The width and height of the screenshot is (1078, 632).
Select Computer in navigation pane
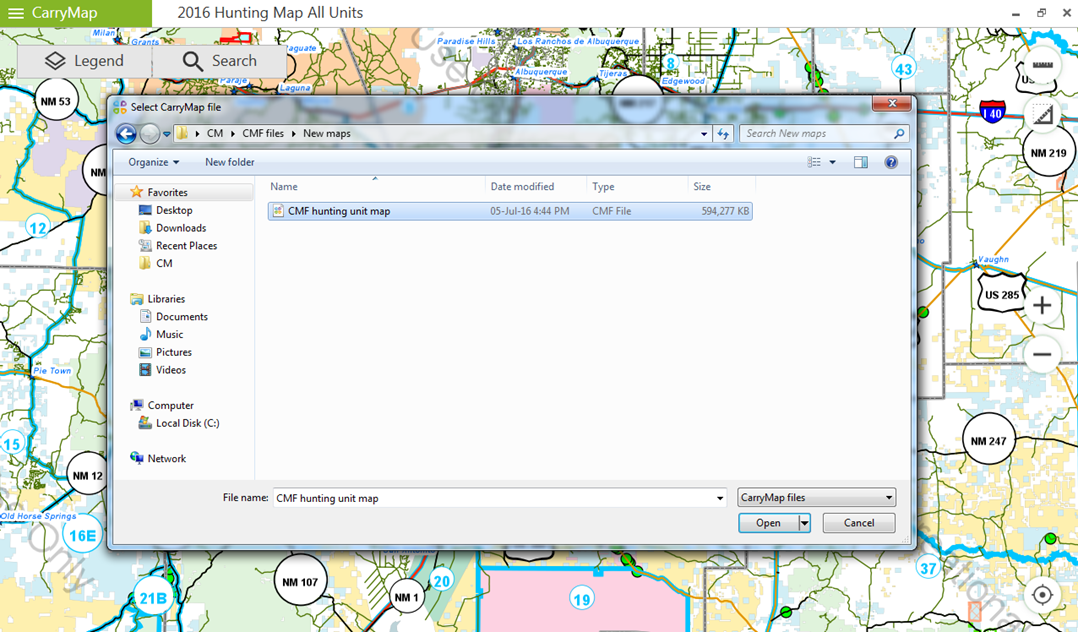click(170, 406)
